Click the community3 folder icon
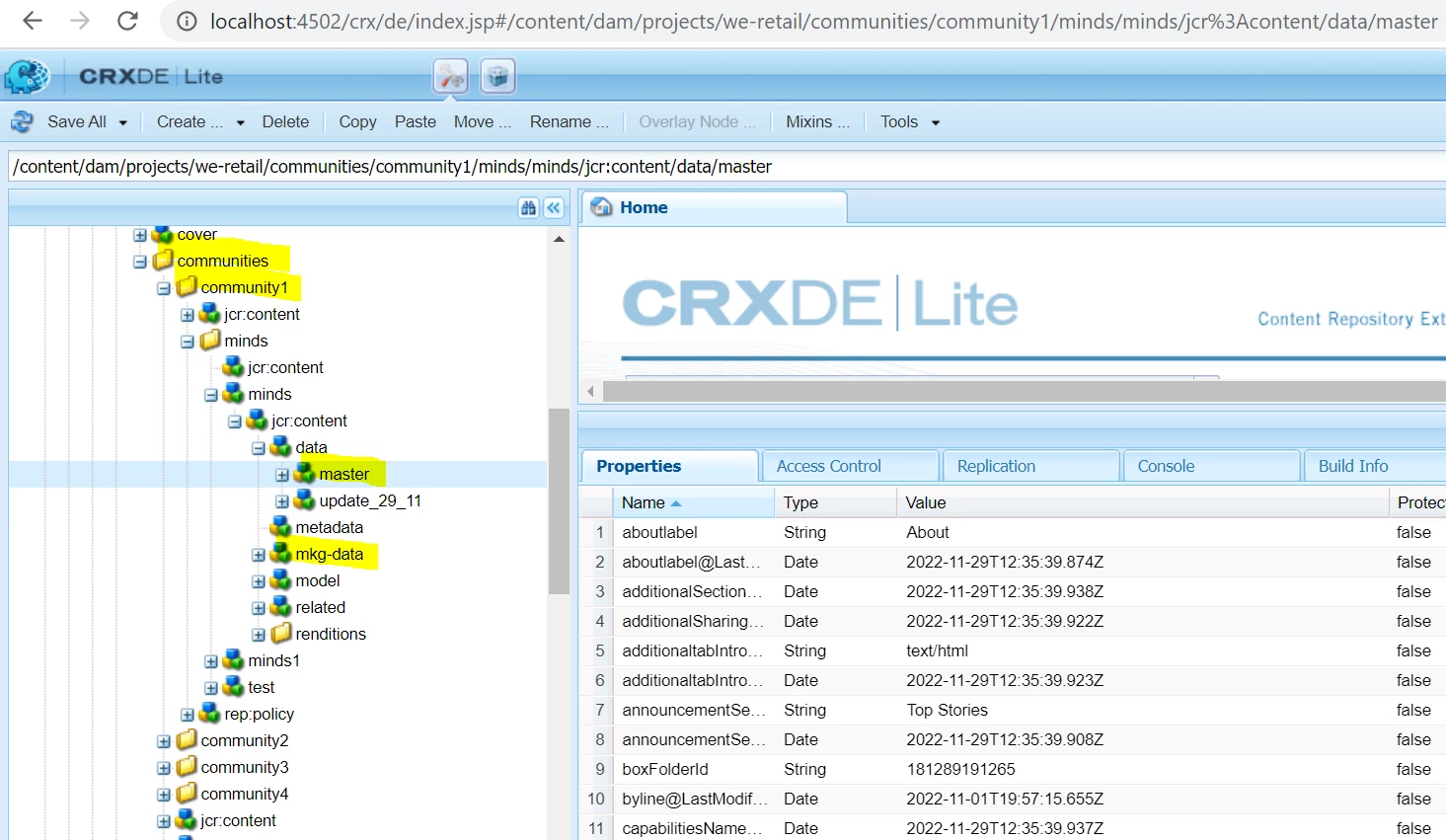 tap(187, 766)
